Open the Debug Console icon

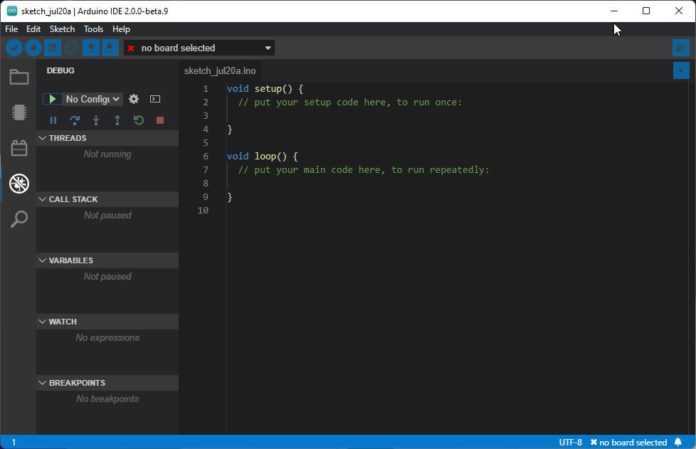pos(155,99)
